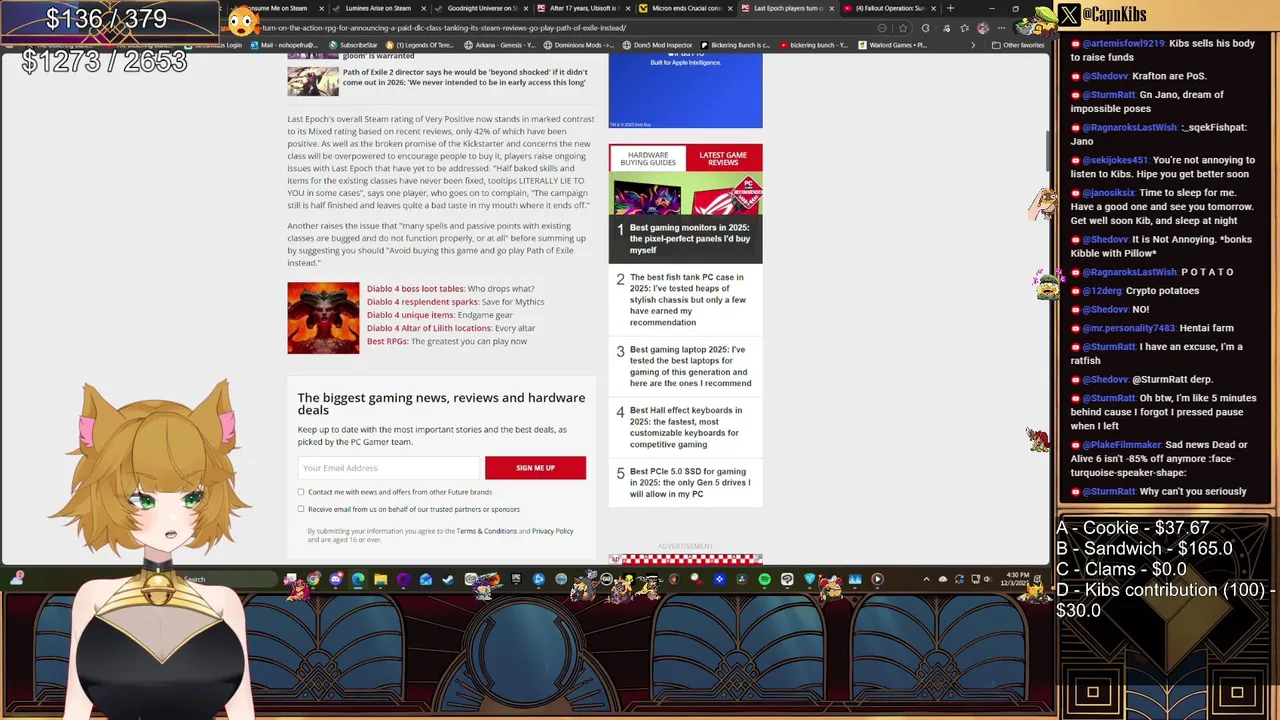Switch to Goodnight Universe on Steam tab
This screenshot has width=1280, height=720.
[480, 8]
